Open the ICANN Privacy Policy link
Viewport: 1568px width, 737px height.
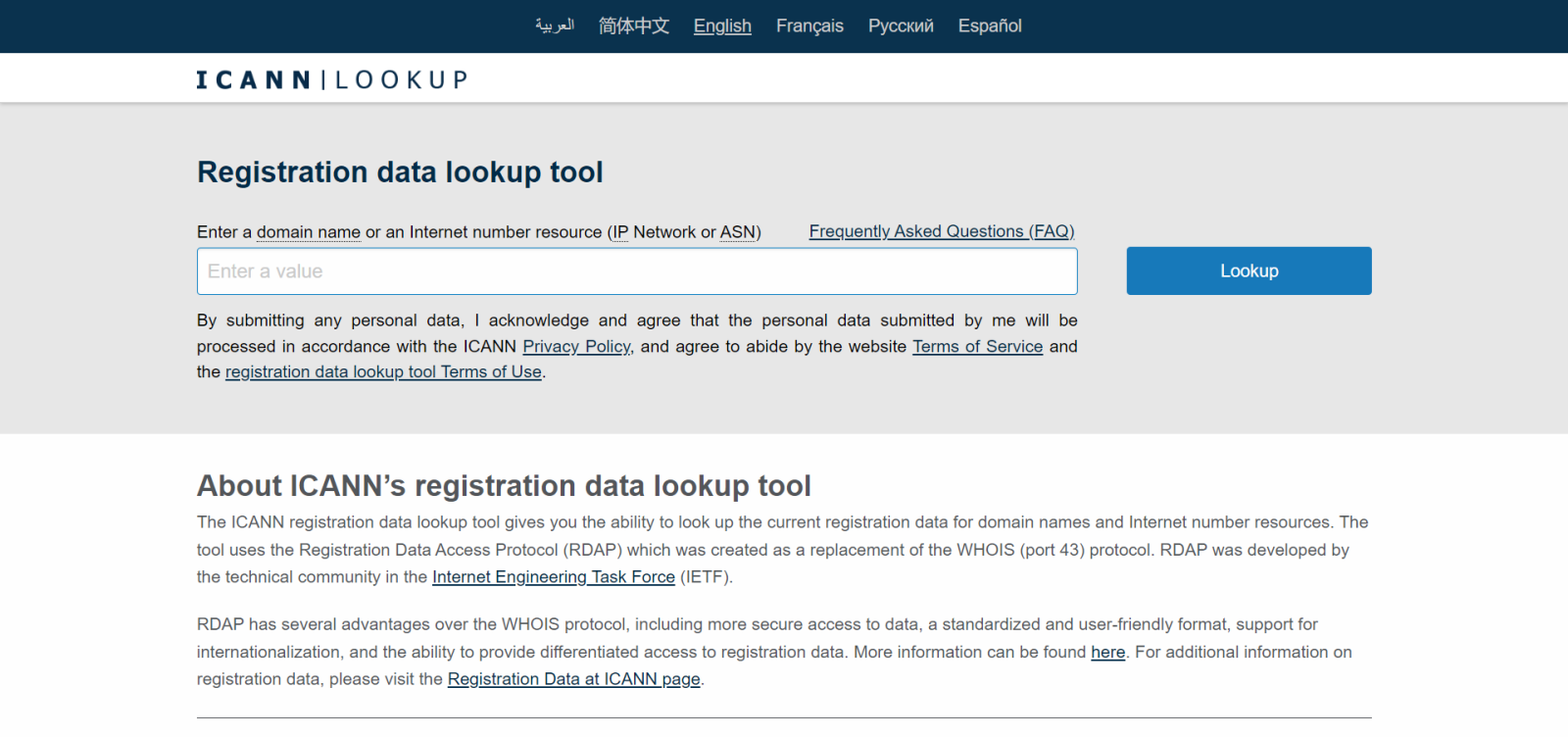[576, 347]
